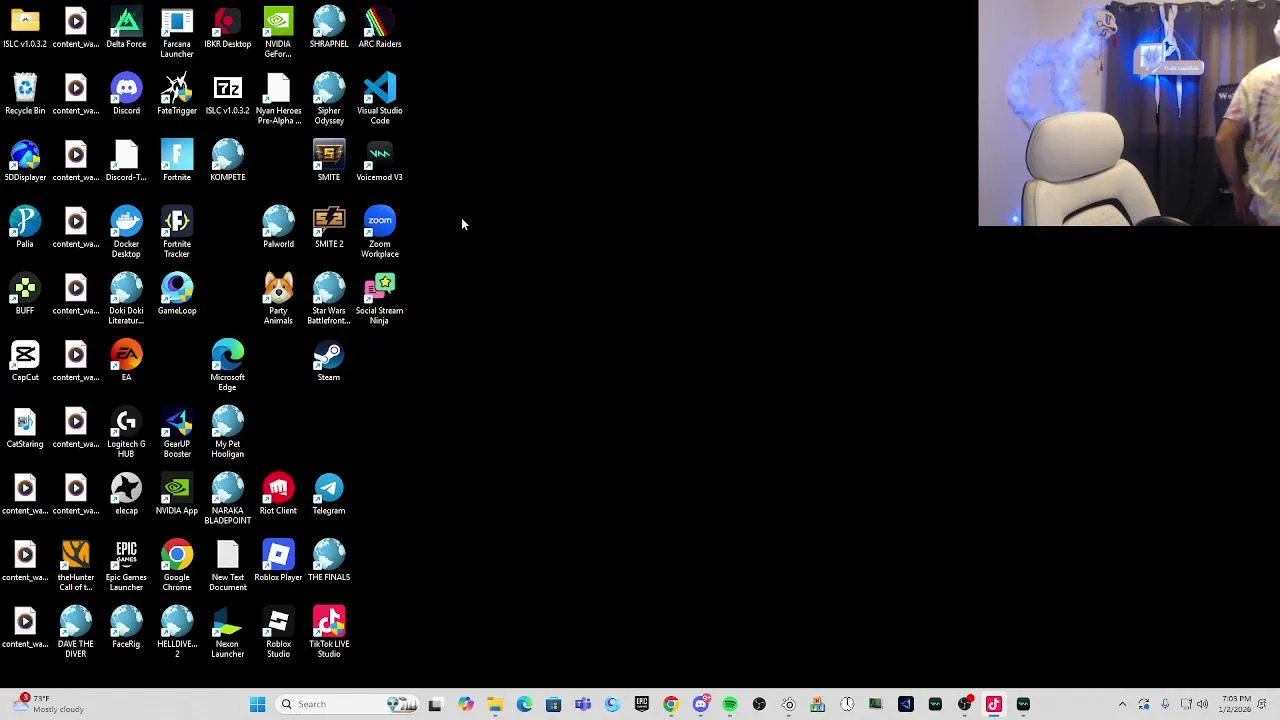This screenshot has height=720, width=1280.
Task: Select the Riot Client icon
Action: (278, 495)
